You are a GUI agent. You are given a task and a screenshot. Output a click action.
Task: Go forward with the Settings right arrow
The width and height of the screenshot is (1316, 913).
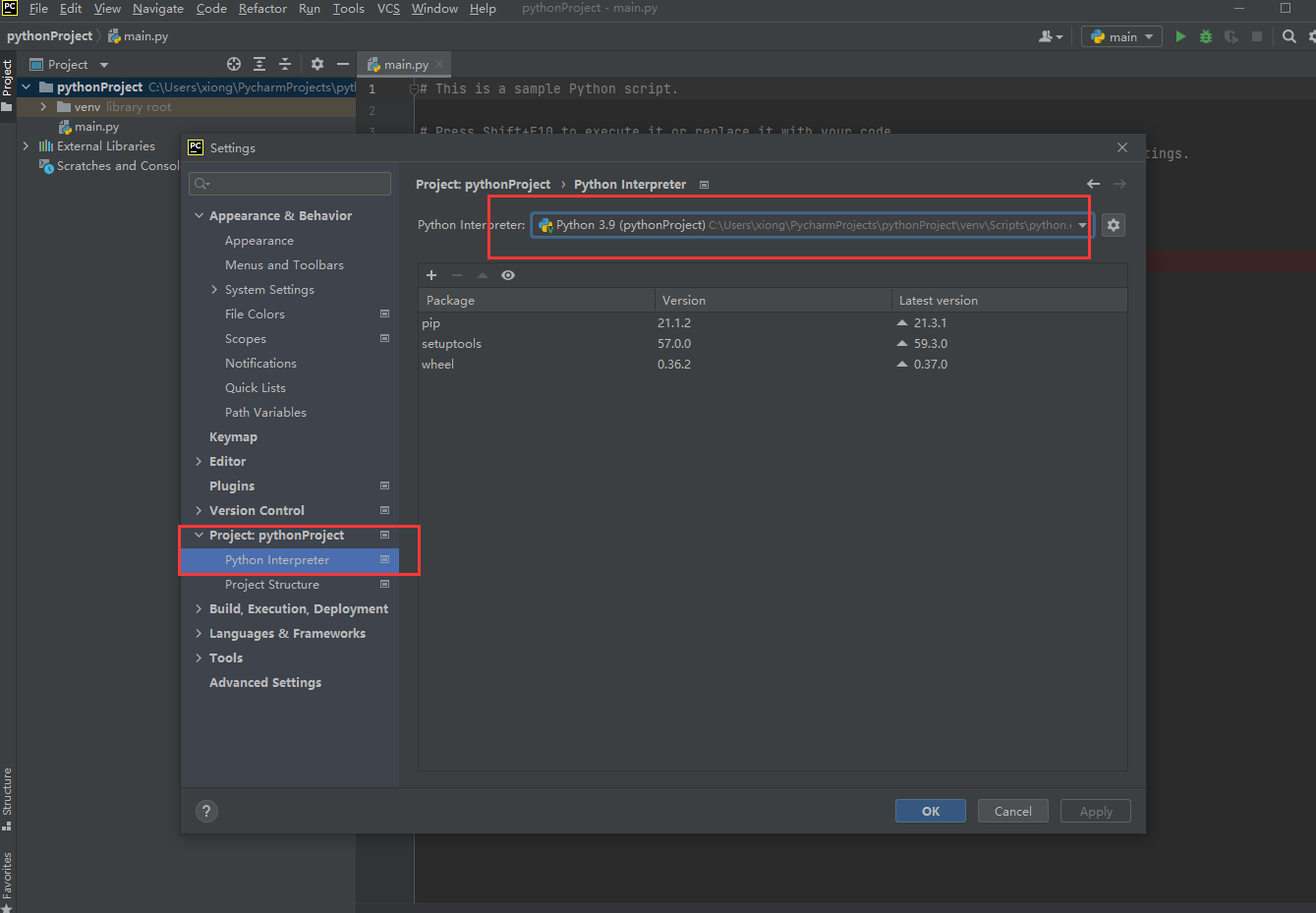1119,184
